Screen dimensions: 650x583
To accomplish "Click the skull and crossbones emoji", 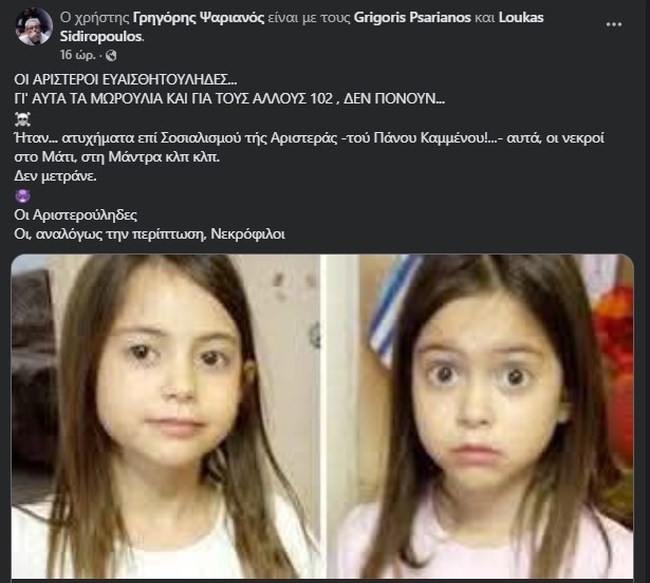I will (x=22, y=119).
